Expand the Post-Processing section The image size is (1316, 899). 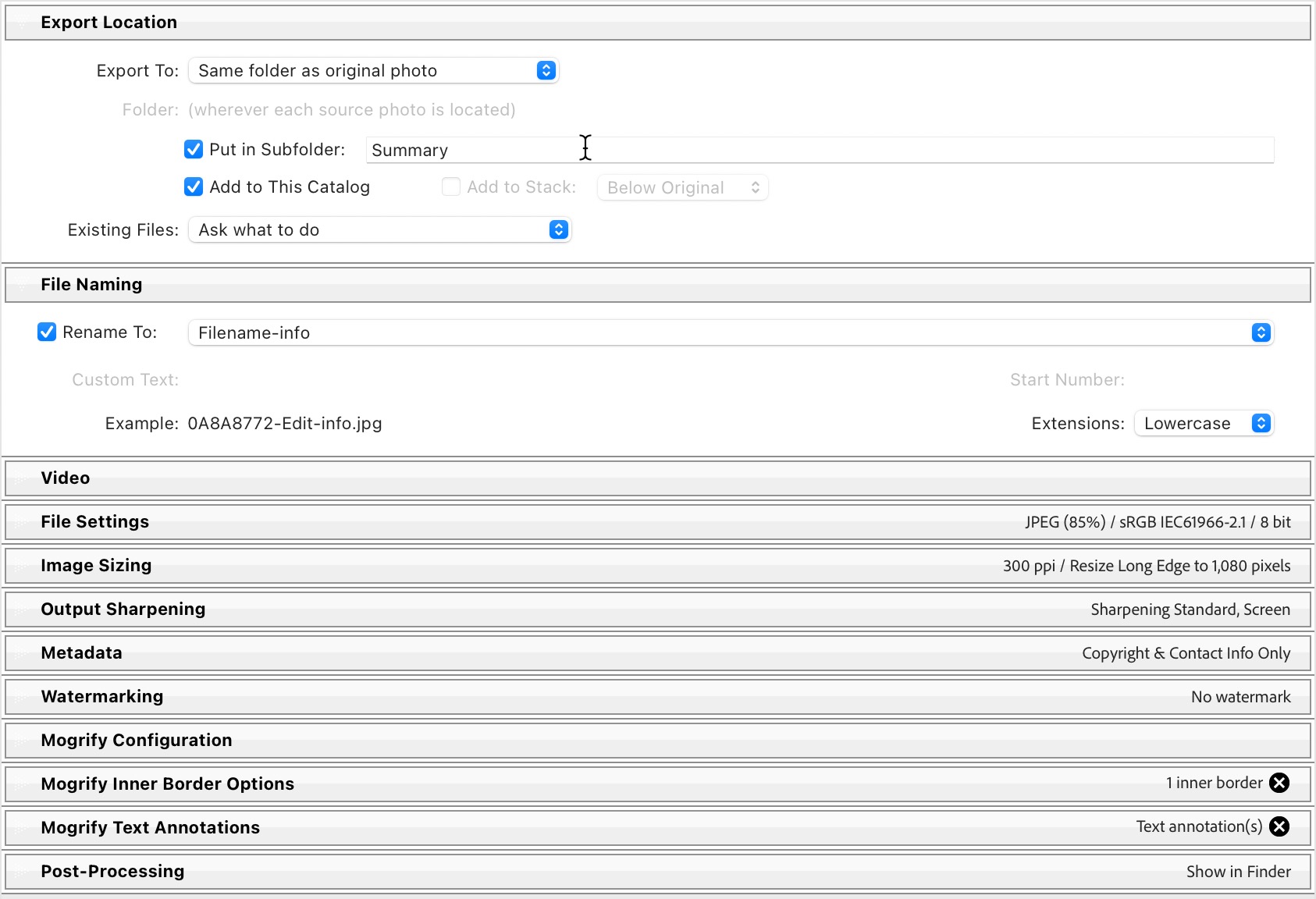112,872
